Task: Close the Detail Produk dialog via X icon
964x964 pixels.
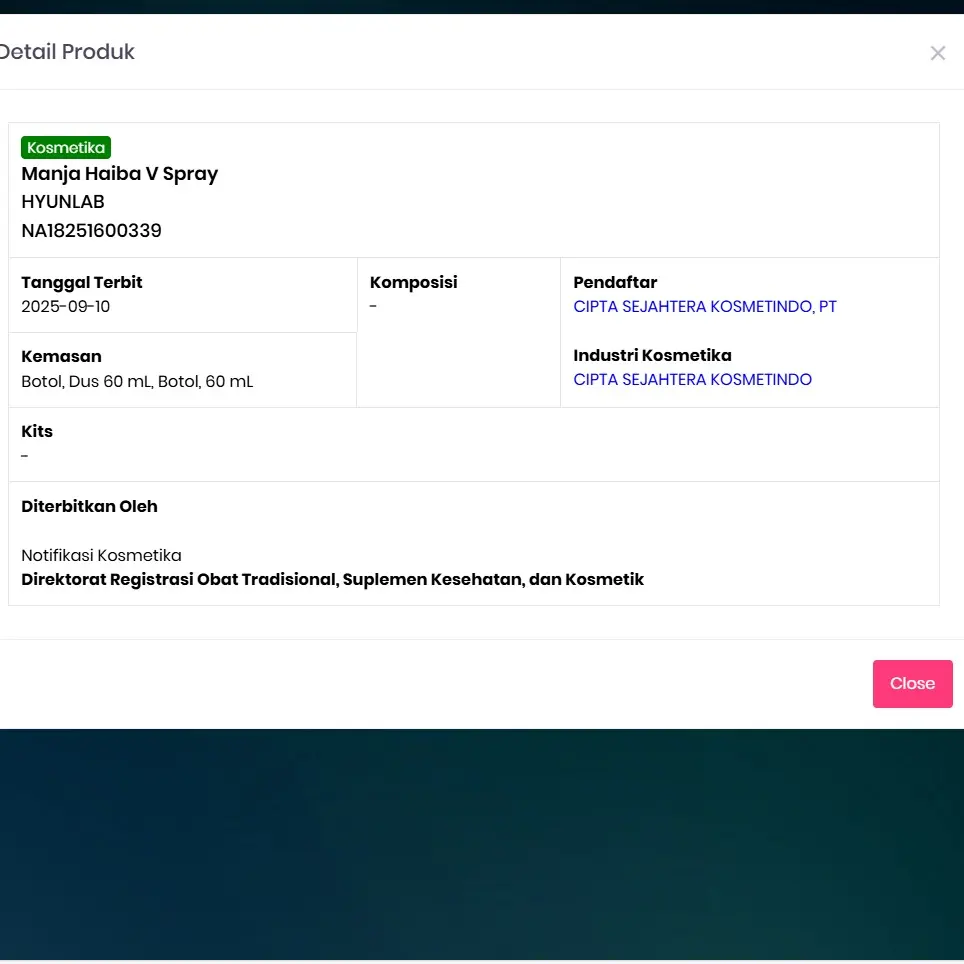Action: [x=937, y=53]
